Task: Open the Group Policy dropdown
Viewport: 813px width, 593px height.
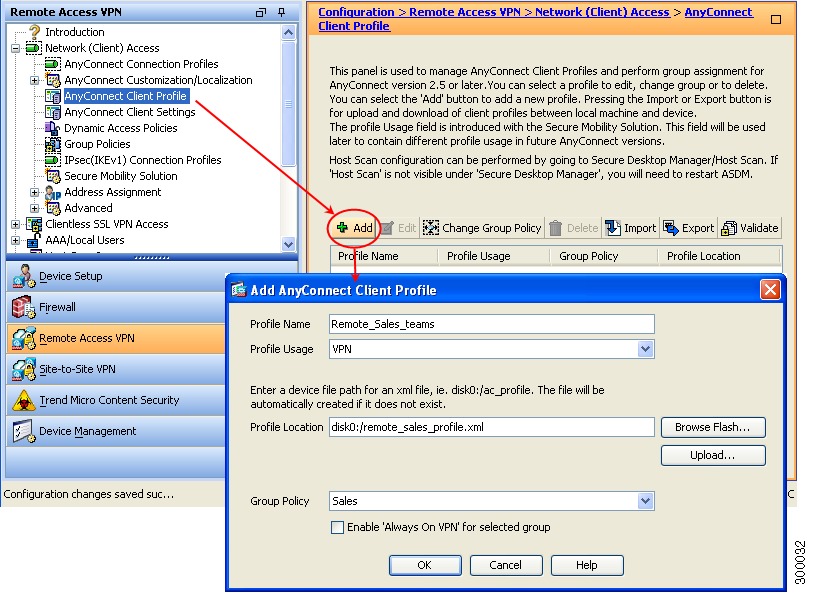Action: tap(645, 501)
